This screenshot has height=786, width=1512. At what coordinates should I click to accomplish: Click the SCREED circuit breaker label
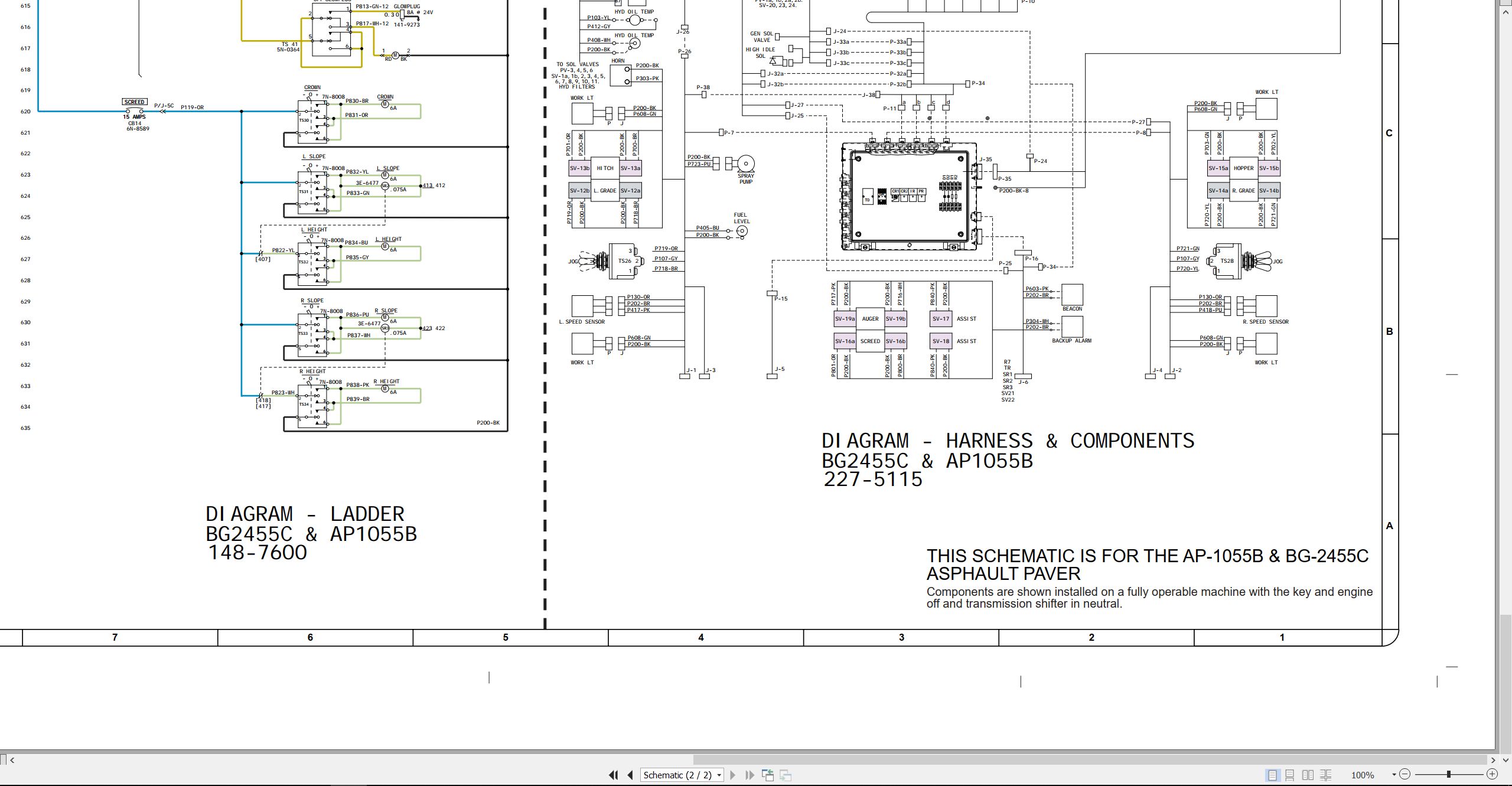click(134, 102)
